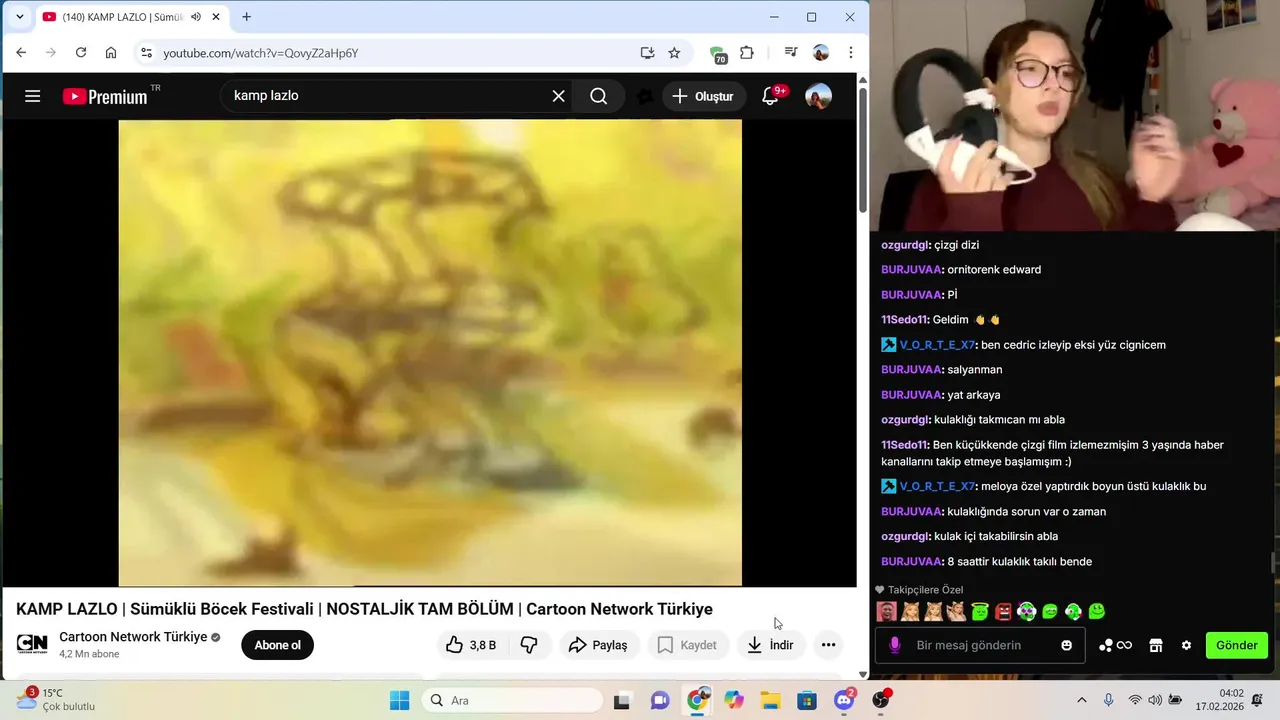
Task: Open Chrome home page button
Action: click(111, 53)
